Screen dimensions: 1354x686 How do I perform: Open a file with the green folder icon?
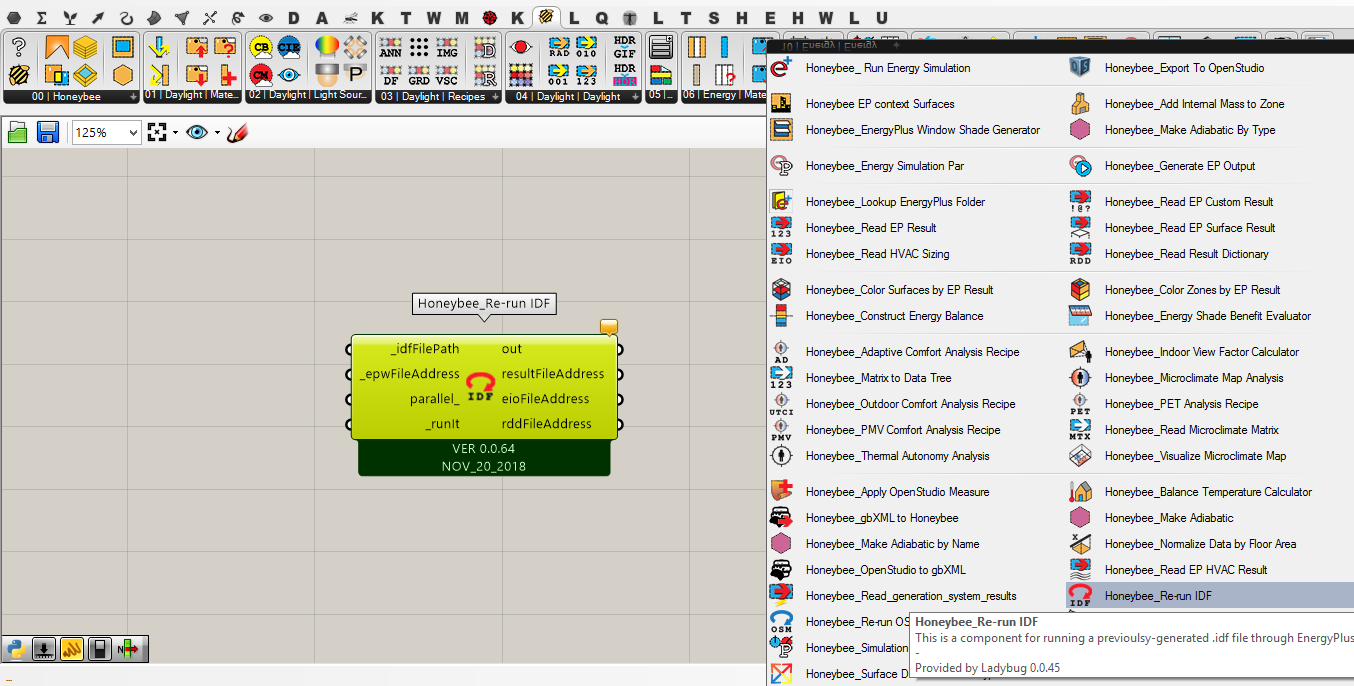point(19,132)
